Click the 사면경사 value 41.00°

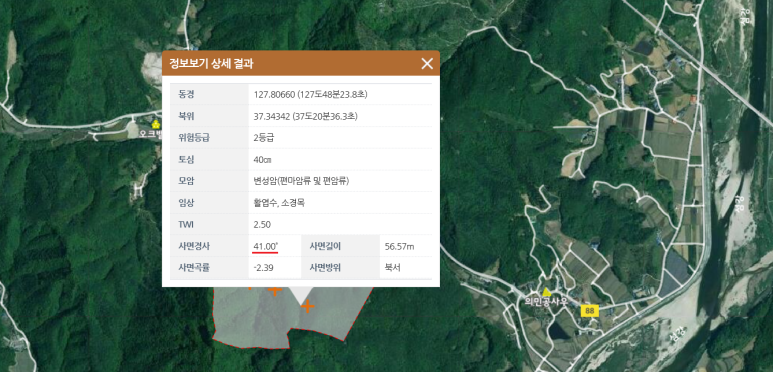click(x=266, y=246)
